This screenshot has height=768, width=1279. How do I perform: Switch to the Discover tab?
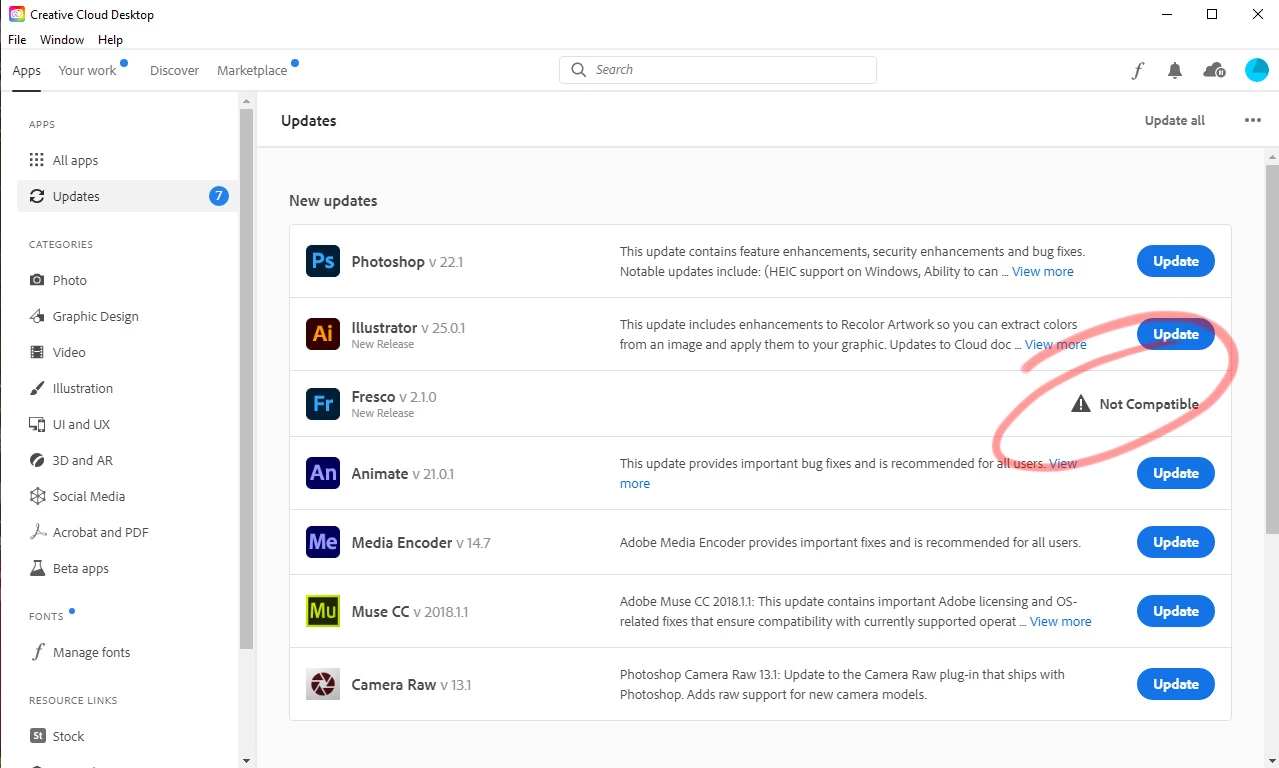pos(174,70)
